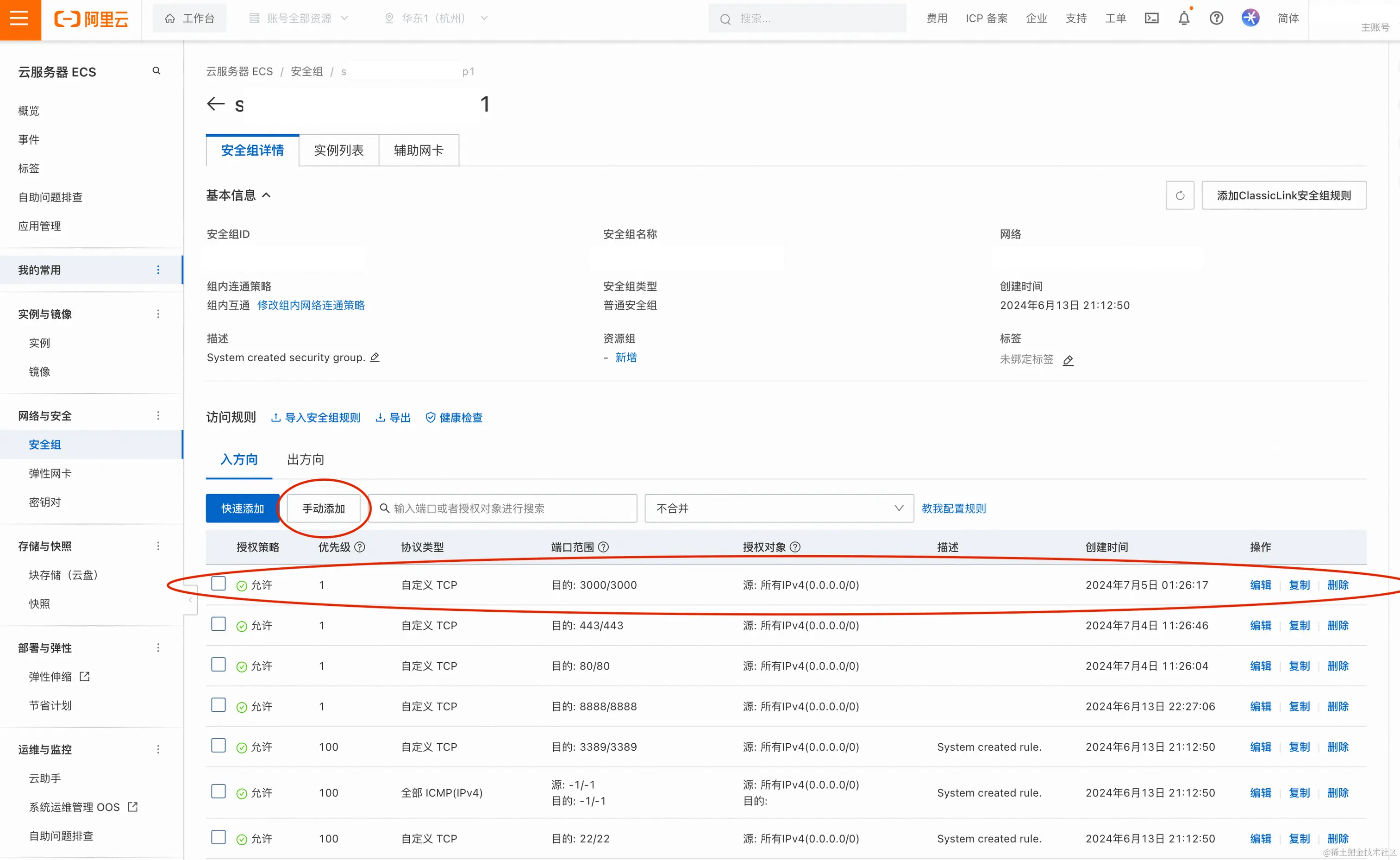Open the CloudShell terminal icon
The height and width of the screenshot is (860, 1400).
1151,18
